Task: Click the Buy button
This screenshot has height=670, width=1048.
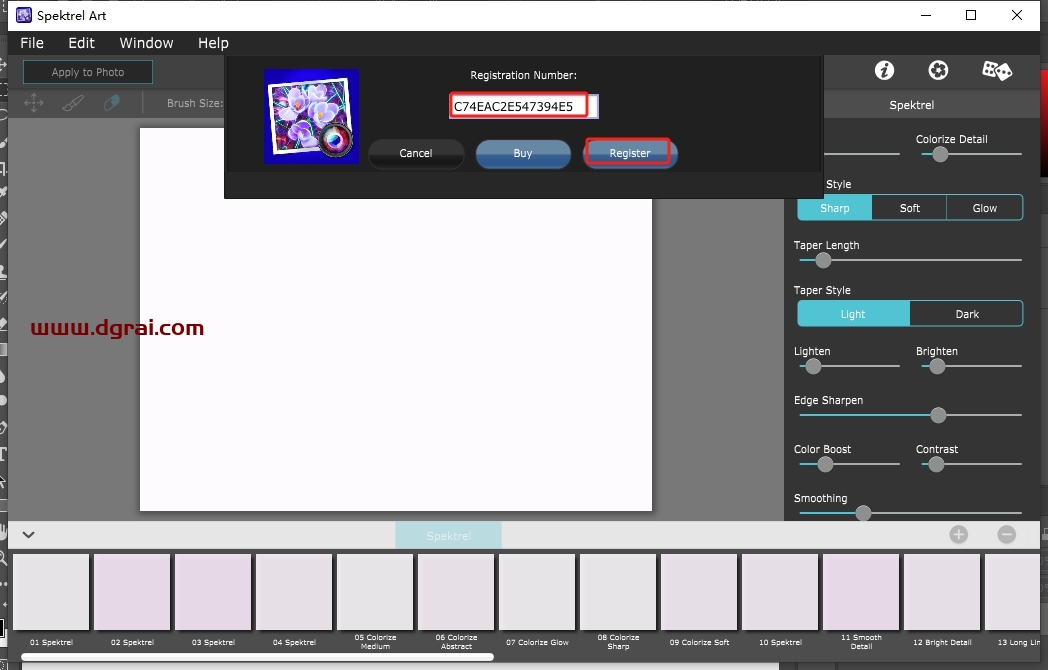Action: [523, 153]
